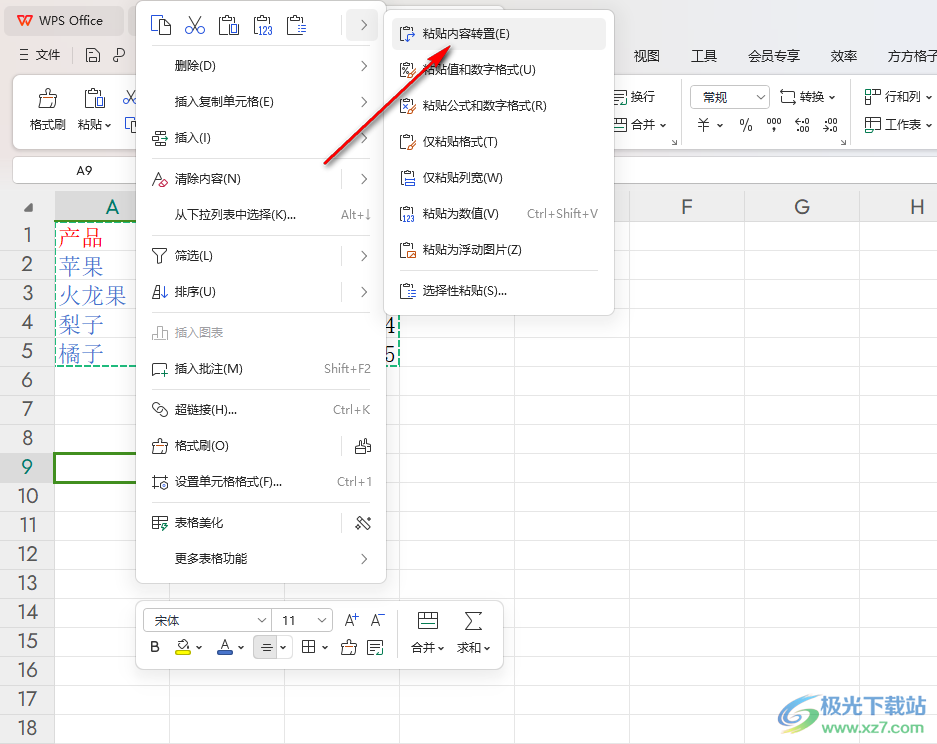Screen dimensions: 937x744
Task: Click the 粘贴 button in ribbon
Action: point(94,109)
